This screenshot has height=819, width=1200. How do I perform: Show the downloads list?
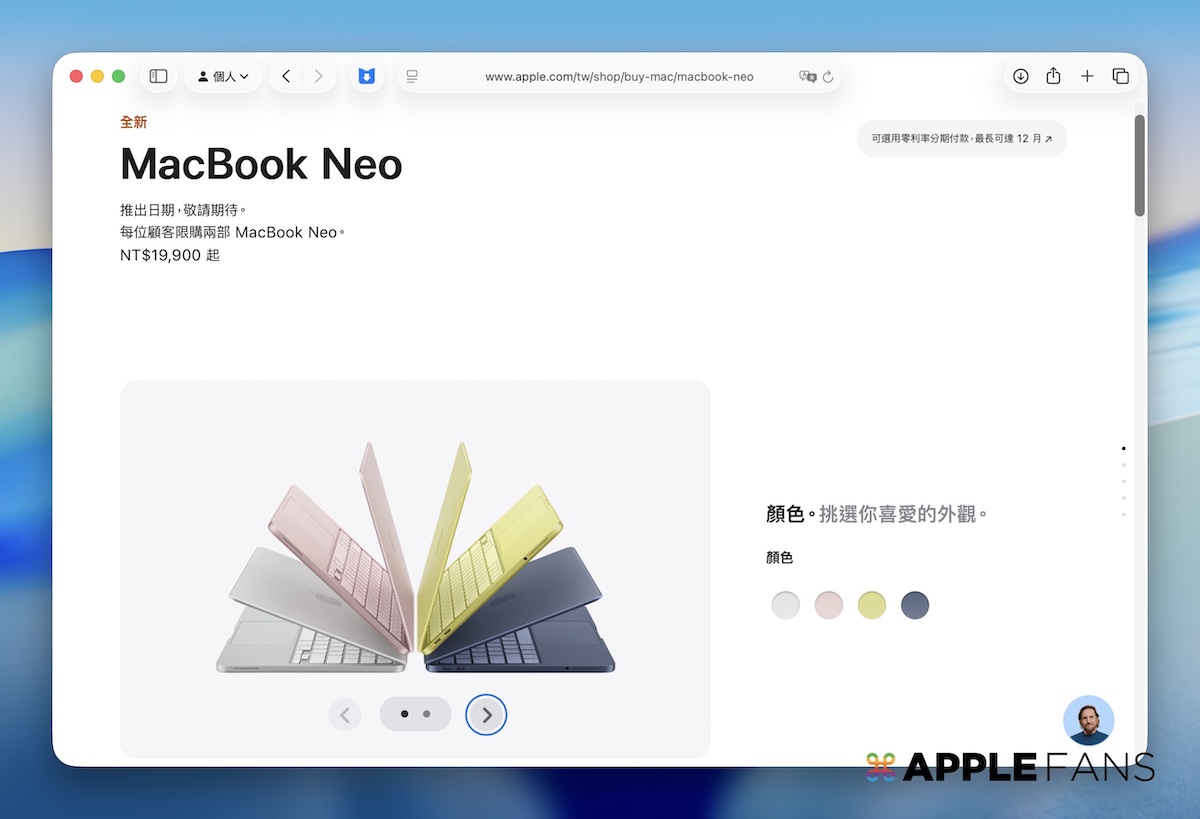(1020, 76)
